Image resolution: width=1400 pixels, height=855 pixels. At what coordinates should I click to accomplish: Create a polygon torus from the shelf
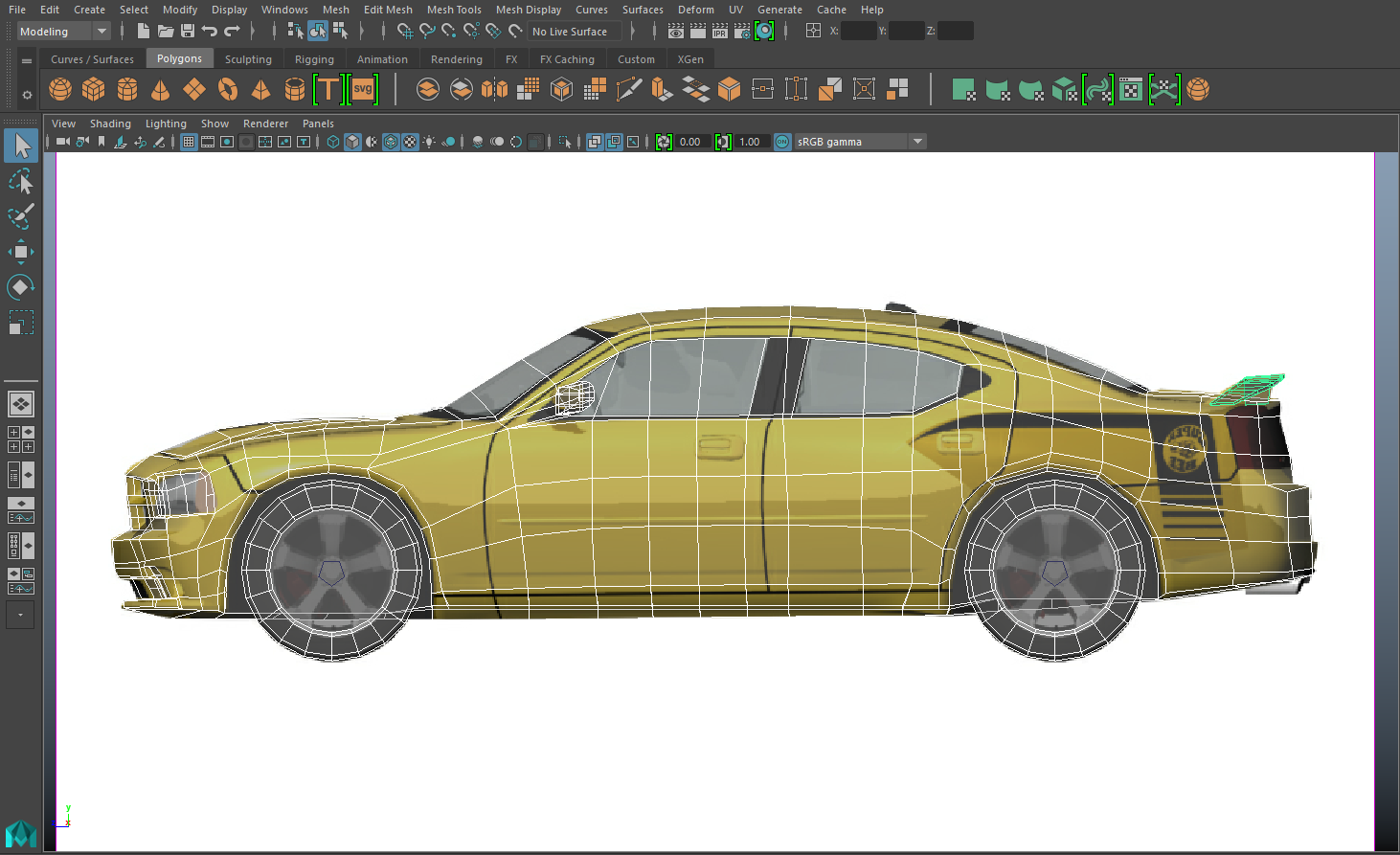coord(228,90)
